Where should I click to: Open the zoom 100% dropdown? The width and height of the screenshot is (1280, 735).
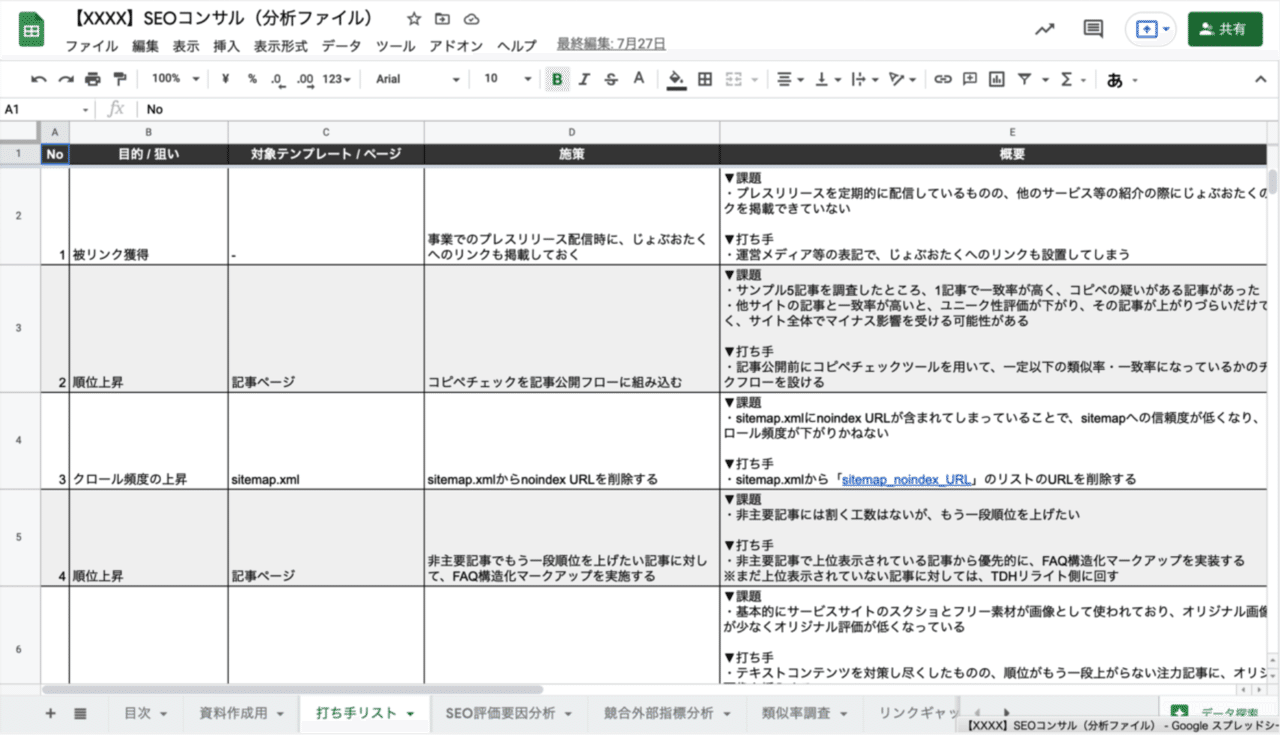(x=174, y=79)
